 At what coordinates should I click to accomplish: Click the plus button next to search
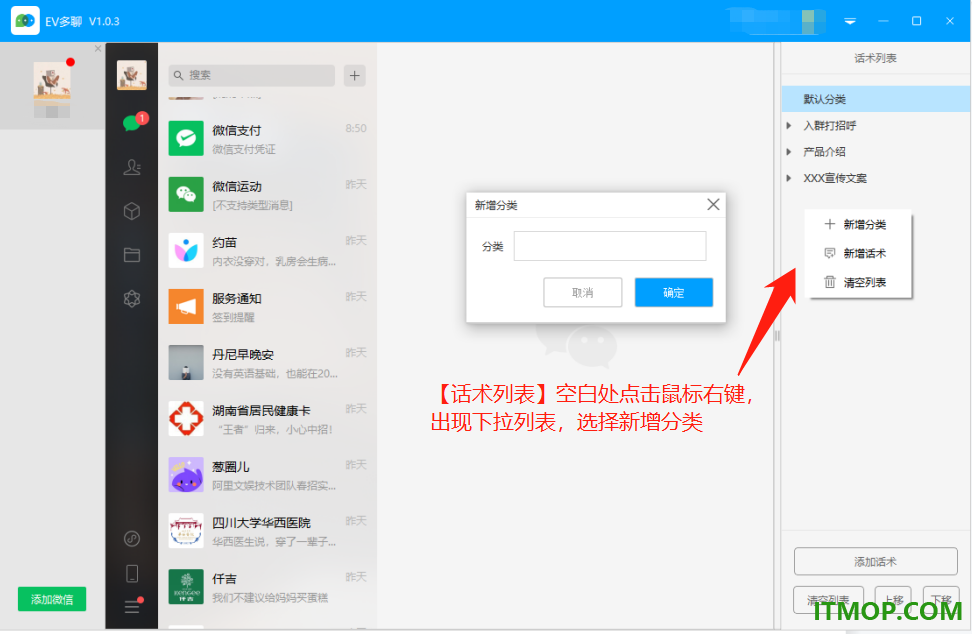point(355,76)
